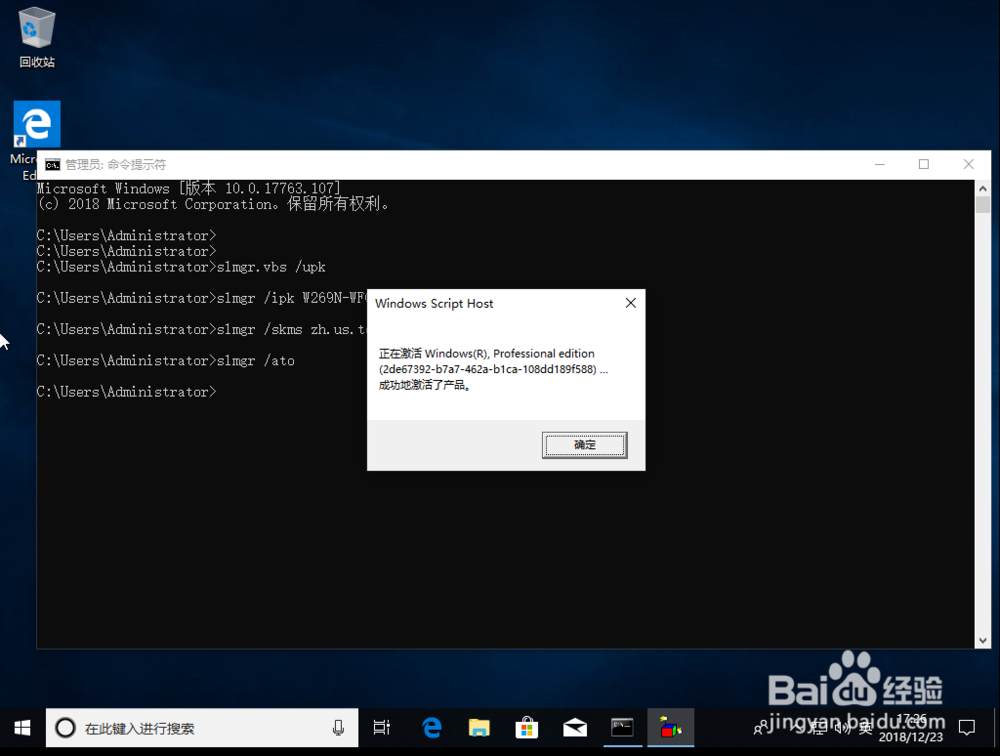Viewport: 1000px width, 756px height.
Task: Click the Cortana circle icon
Action: coord(65,728)
